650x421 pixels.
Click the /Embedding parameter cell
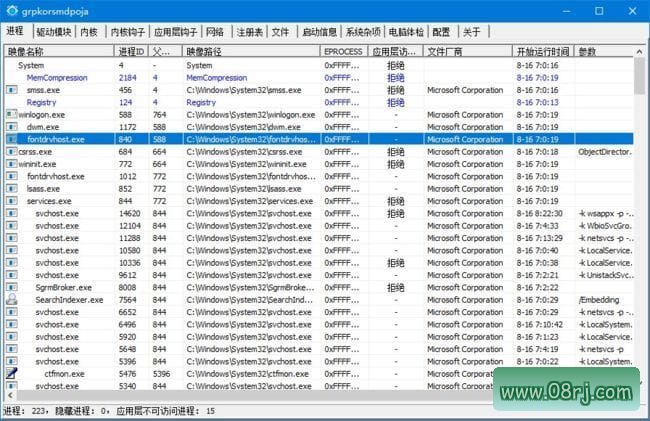click(x=599, y=300)
